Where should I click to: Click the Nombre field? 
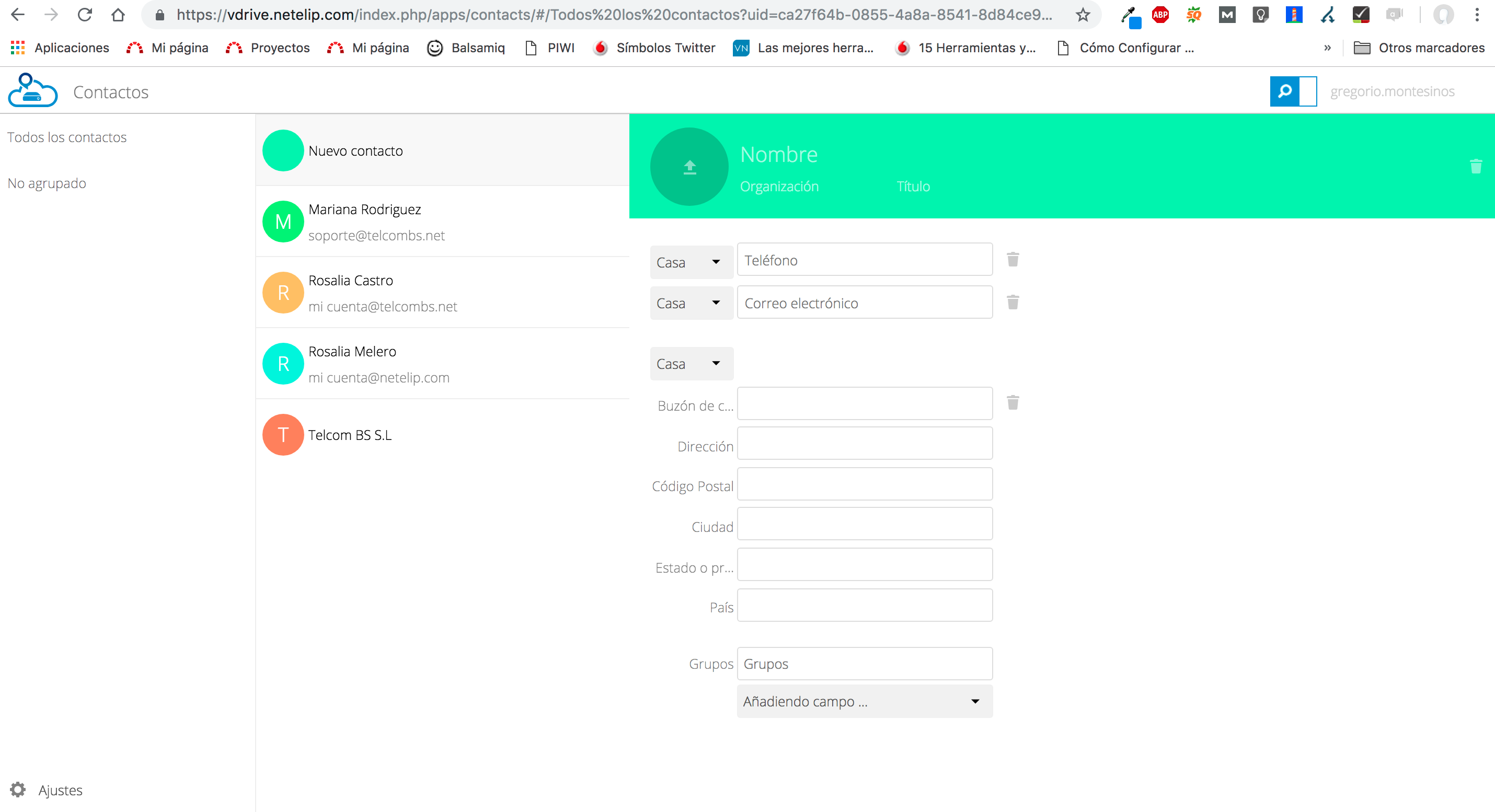click(x=779, y=154)
